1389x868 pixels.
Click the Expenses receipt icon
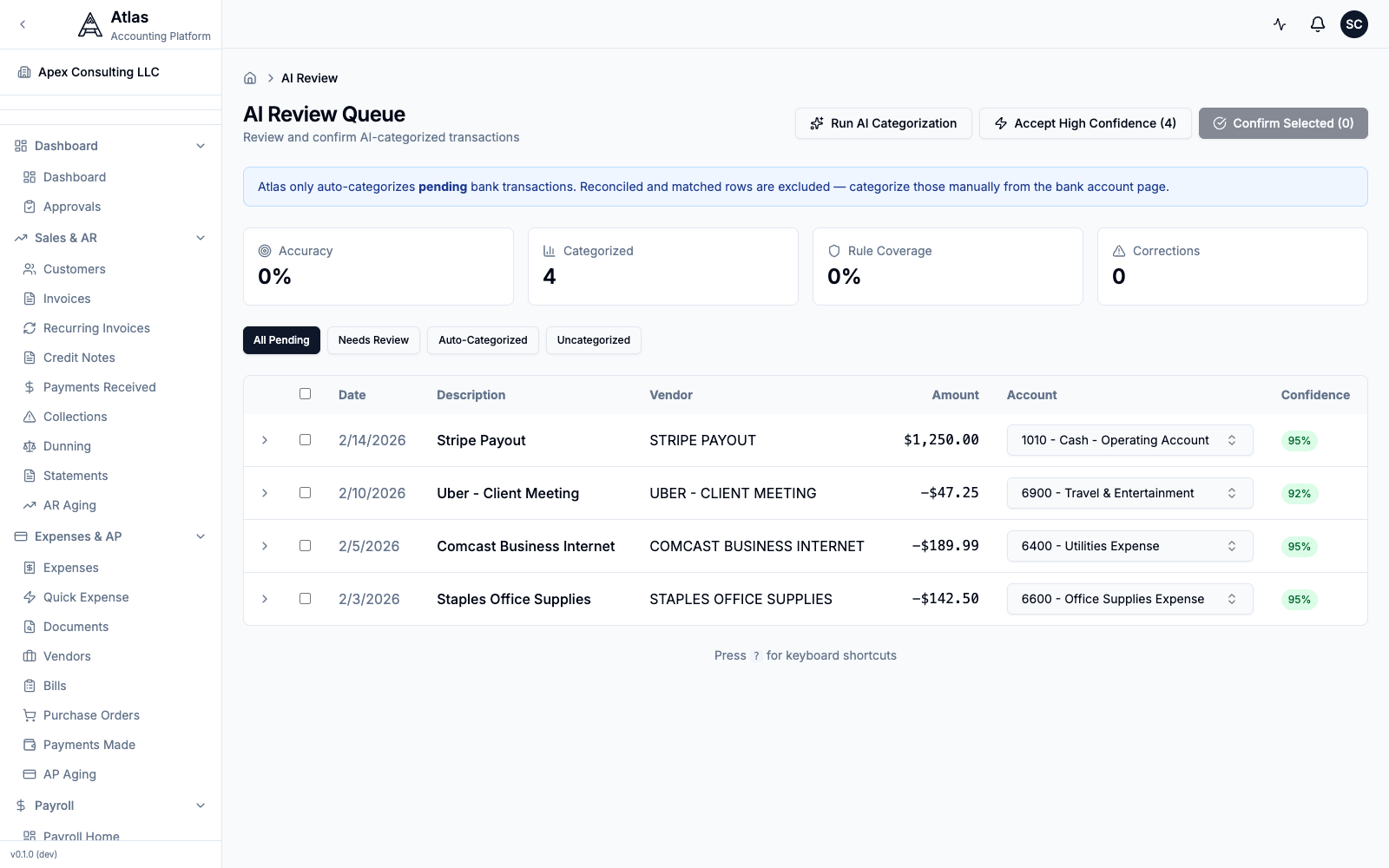pyautogui.click(x=30, y=568)
